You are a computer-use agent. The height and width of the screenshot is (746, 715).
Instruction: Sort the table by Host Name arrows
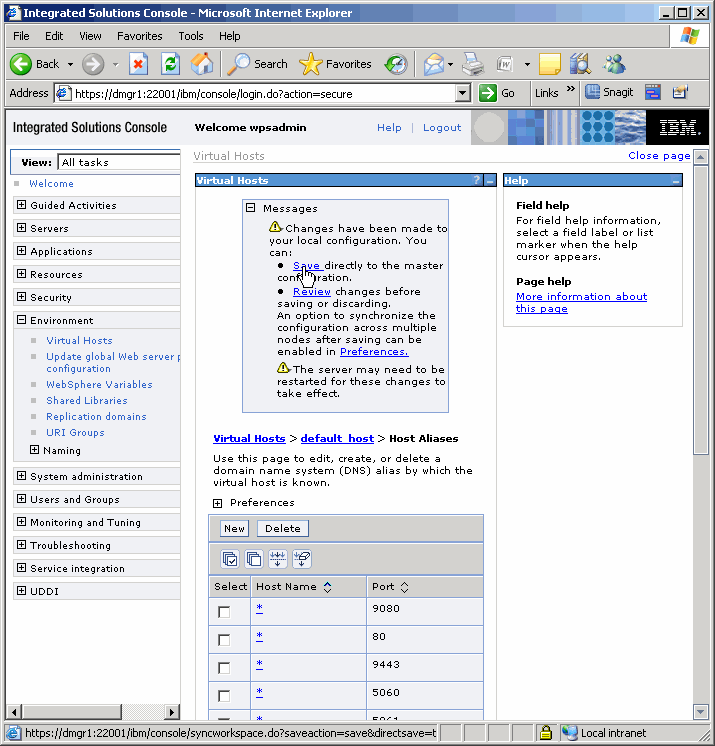(328, 587)
